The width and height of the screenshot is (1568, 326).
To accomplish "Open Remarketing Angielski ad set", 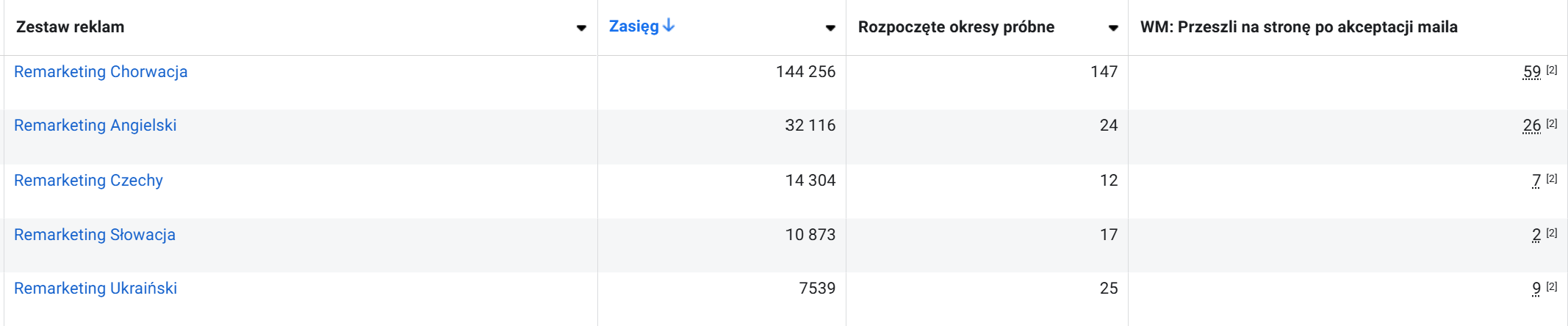I will click(96, 126).
